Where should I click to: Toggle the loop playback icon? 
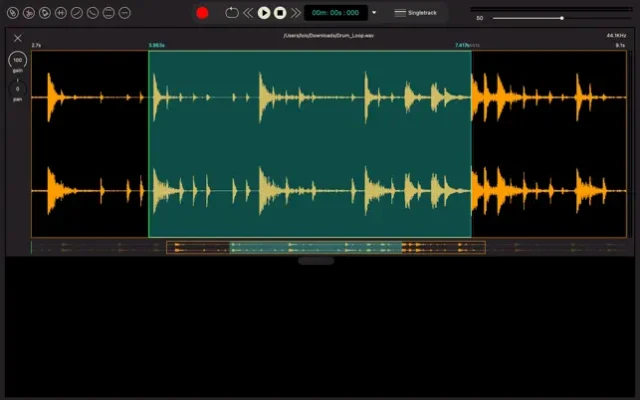click(x=232, y=13)
